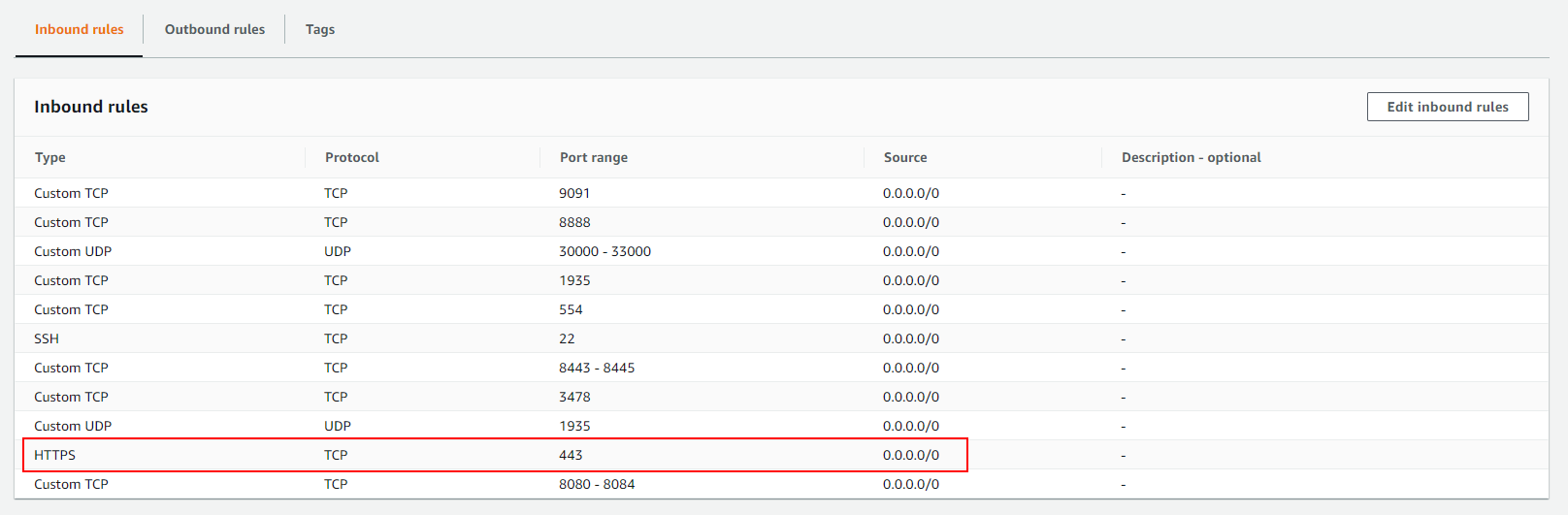Click port 9091 in the first rule
Screen dimensions: 1568x515
point(574,193)
